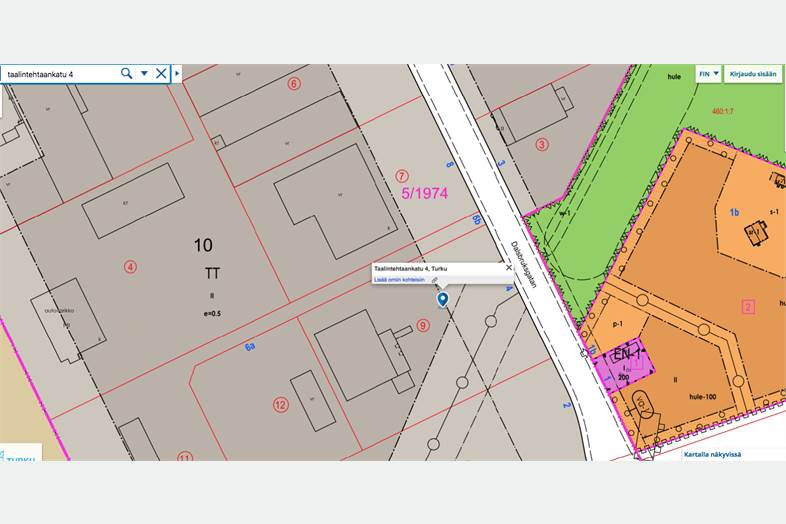
Task: Click the Turku logo in the corner
Action: [20, 455]
